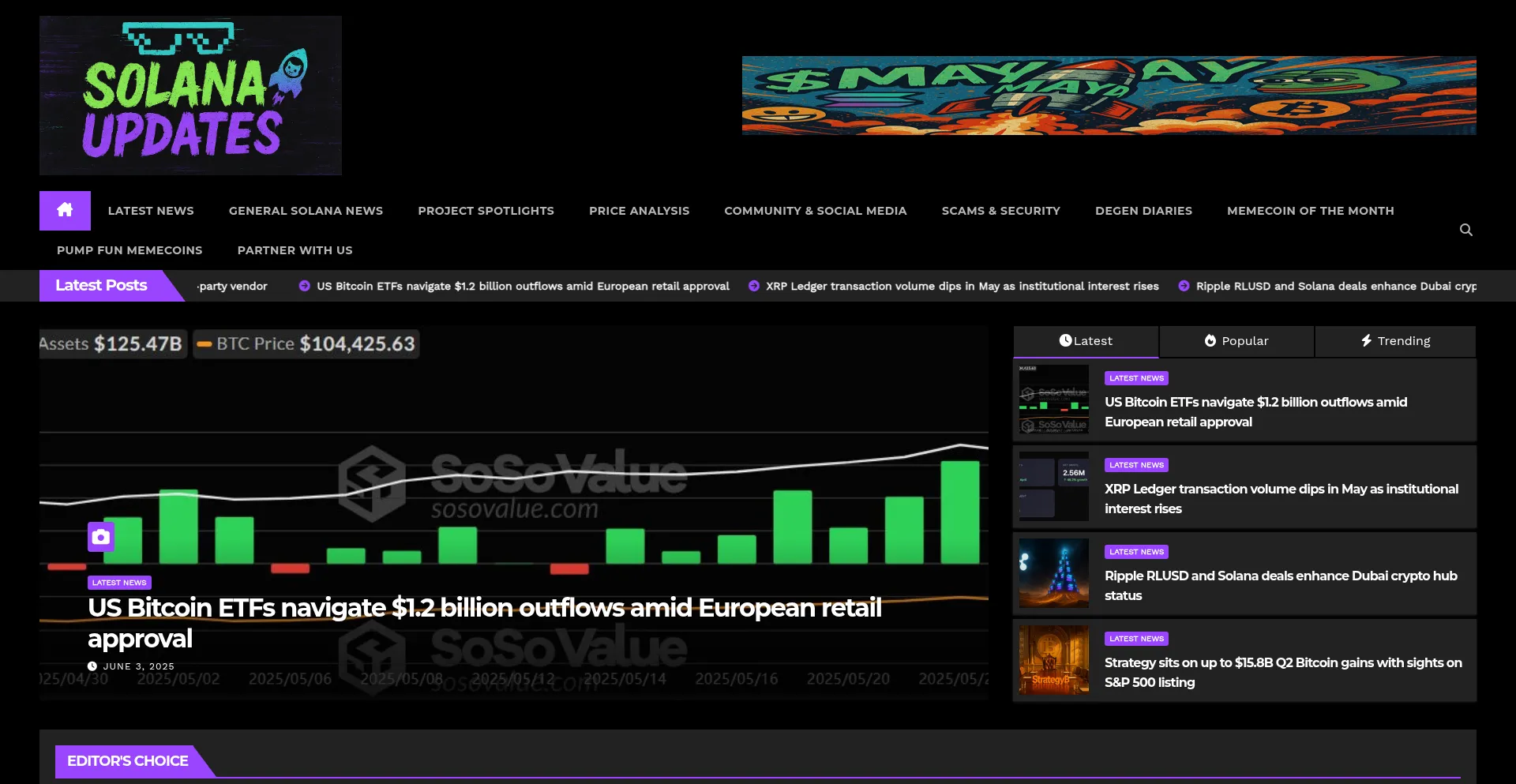
Task: Click the flame icon beside Popular tab
Action: (1210, 340)
